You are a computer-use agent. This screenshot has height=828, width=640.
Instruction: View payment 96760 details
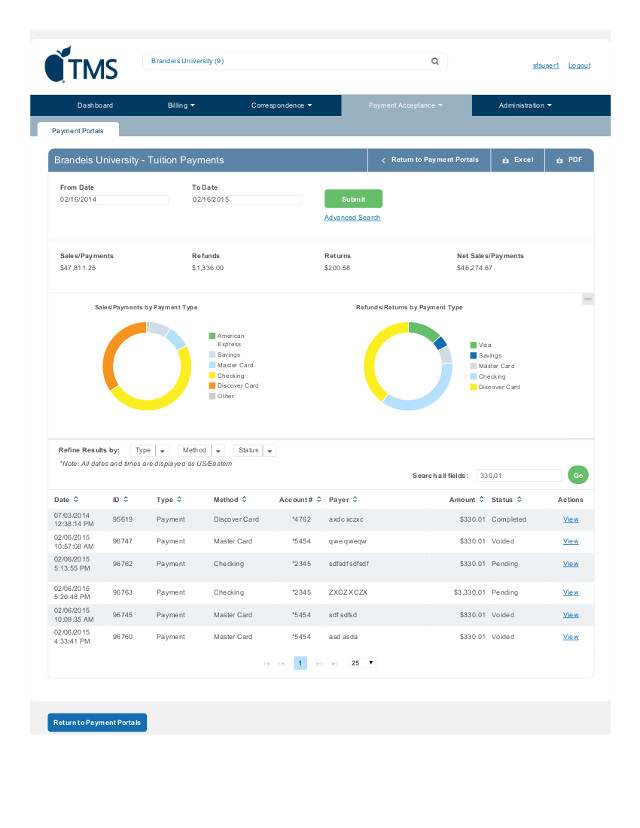pos(570,637)
